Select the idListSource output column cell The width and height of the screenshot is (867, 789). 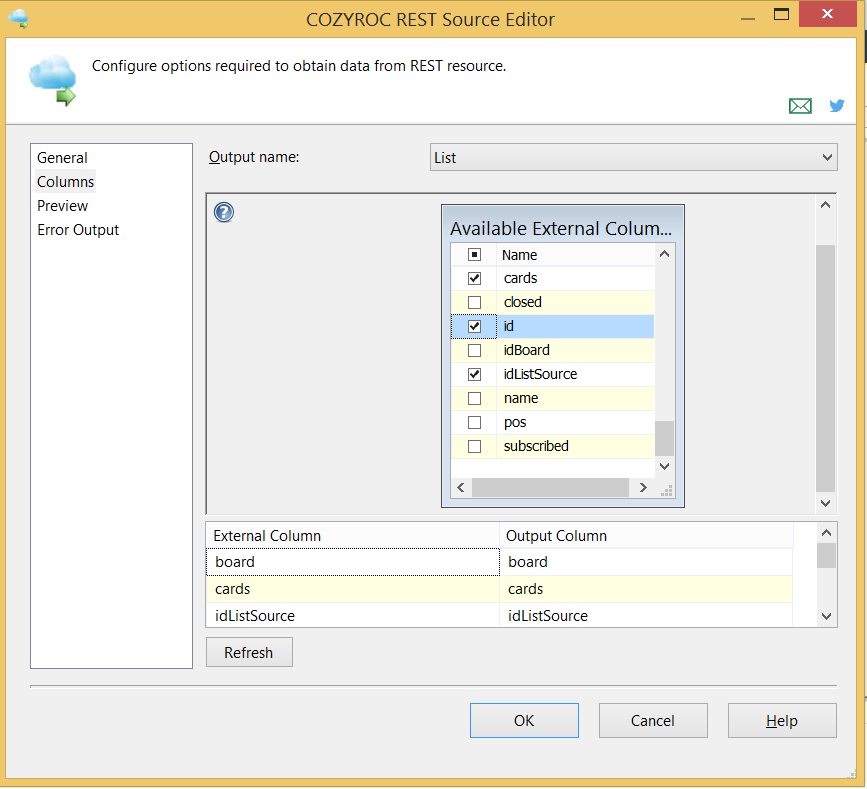pos(646,615)
